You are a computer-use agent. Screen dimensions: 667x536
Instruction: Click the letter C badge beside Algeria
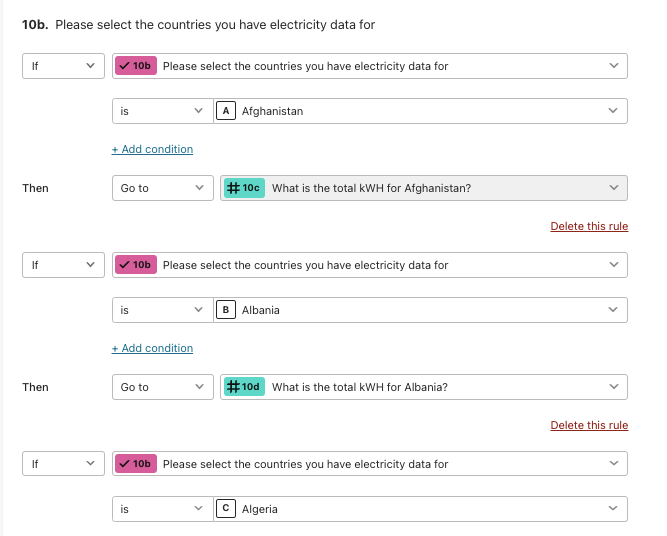[x=226, y=509]
